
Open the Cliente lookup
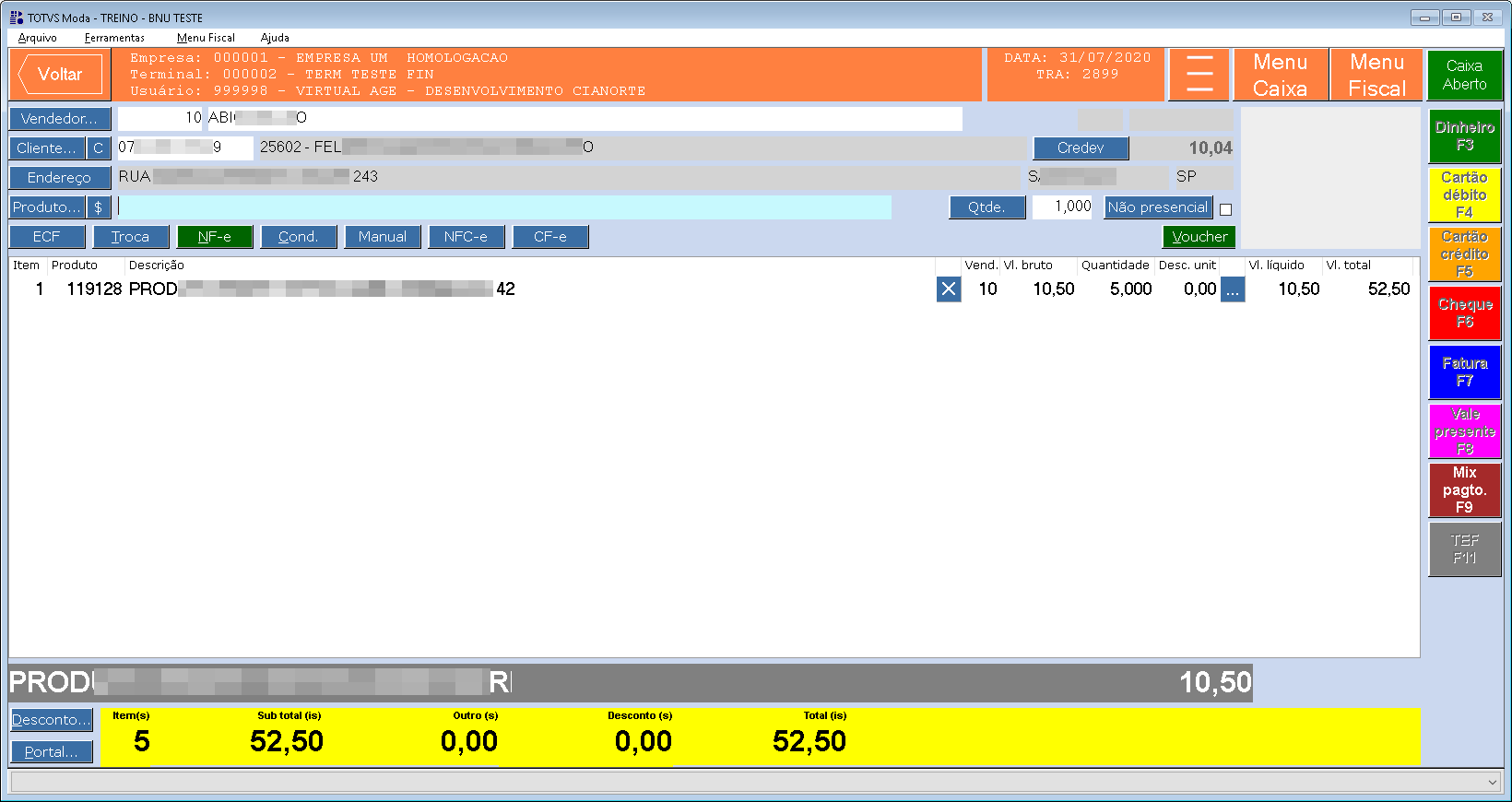tap(47, 148)
